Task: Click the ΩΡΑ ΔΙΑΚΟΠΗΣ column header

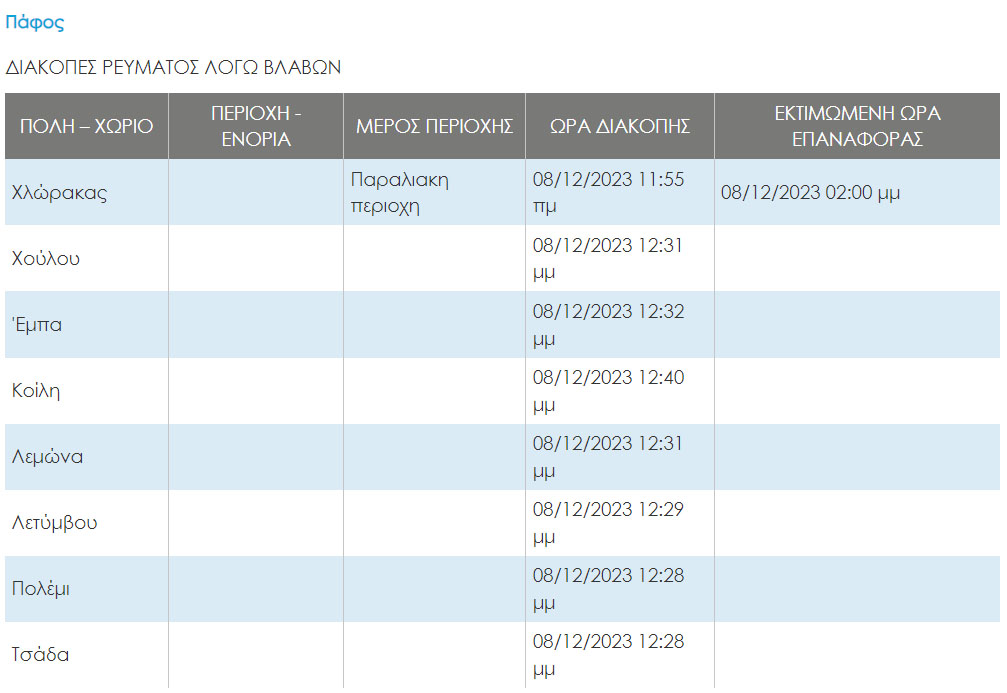Action: tap(620, 126)
